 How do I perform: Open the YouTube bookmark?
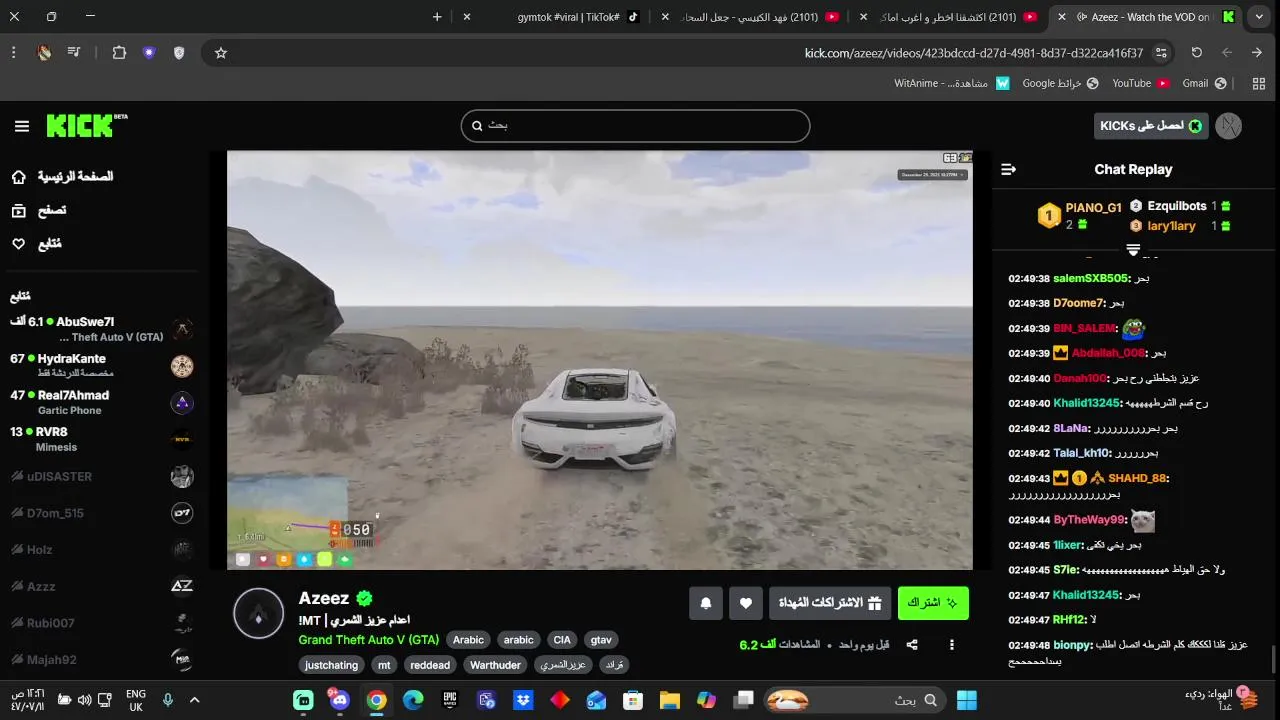click(x=1140, y=84)
